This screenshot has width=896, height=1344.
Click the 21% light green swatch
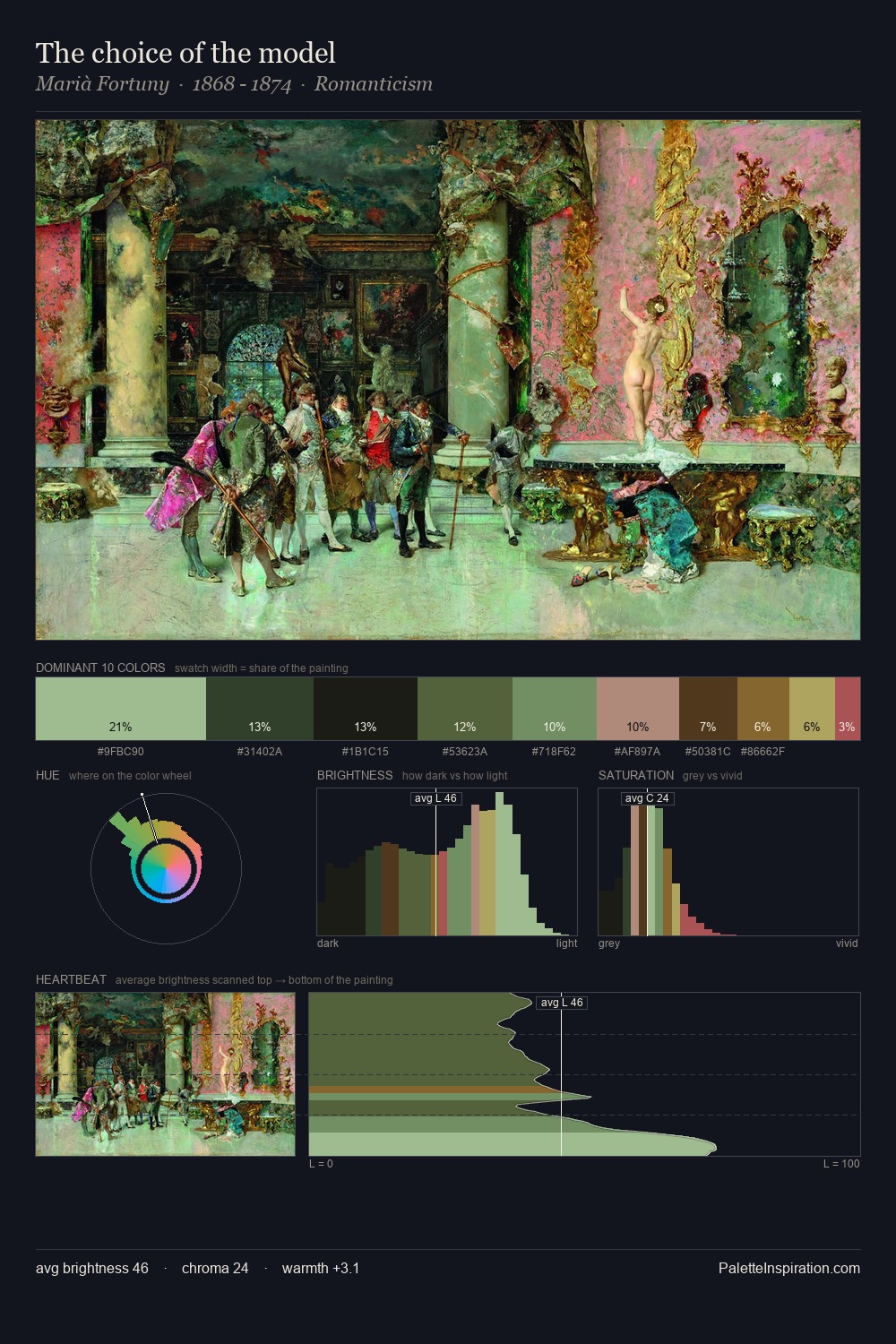coord(121,709)
